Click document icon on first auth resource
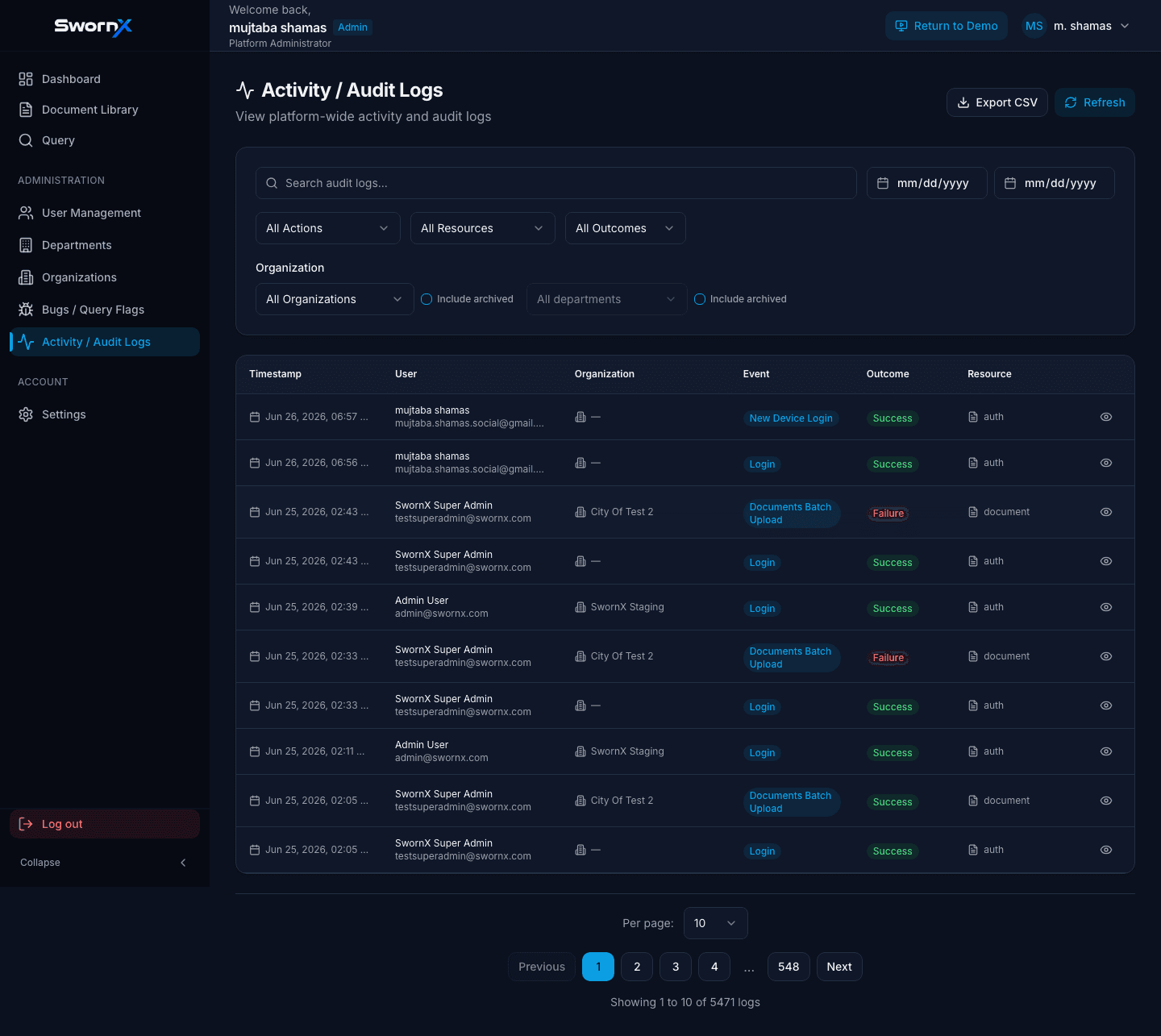The height and width of the screenshot is (1036, 1161). 973,417
